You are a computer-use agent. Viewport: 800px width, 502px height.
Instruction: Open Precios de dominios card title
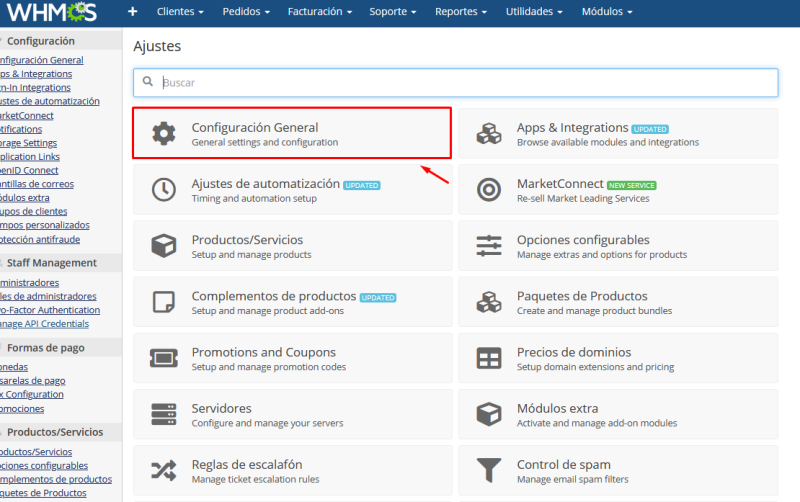[574, 352]
